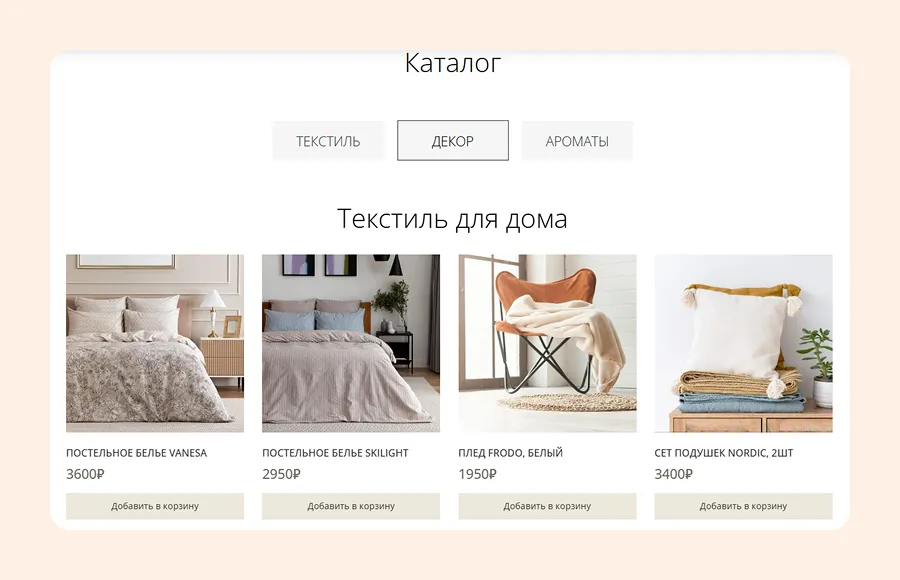Screen dimensions: 900x580
Task: Open the Skilight bedding product photo
Action: 351,343
